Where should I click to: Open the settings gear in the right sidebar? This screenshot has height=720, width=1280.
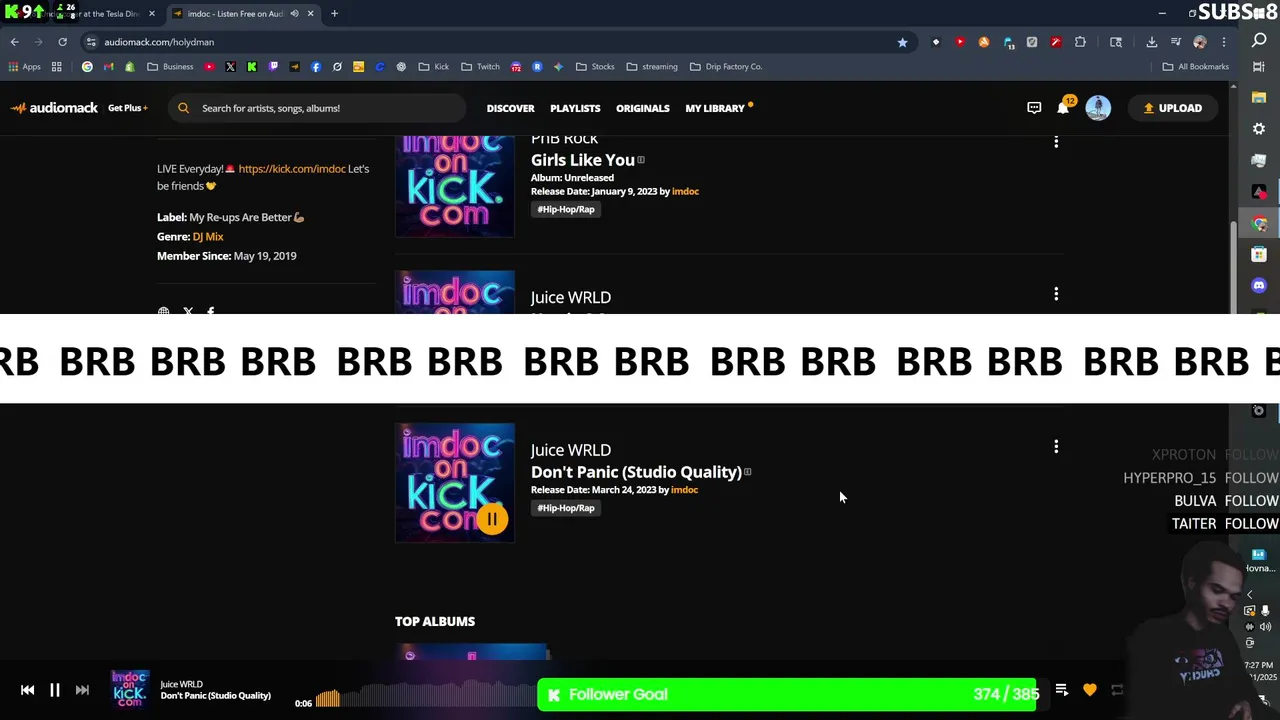point(1259,129)
